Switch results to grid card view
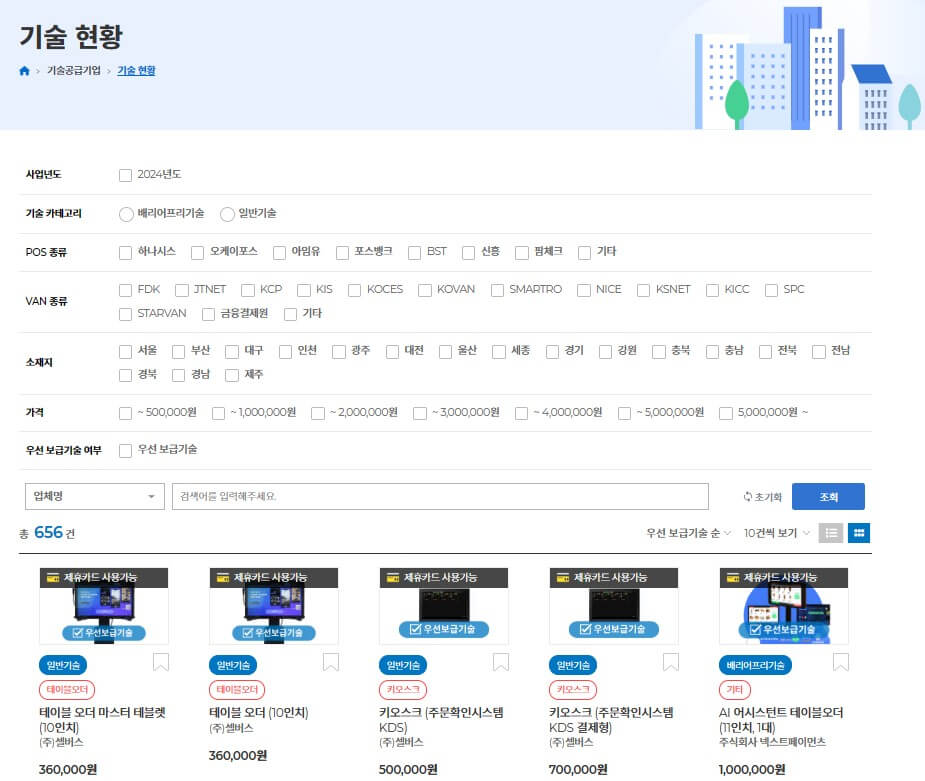Image resolution: width=925 pixels, height=781 pixels. click(859, 533)
